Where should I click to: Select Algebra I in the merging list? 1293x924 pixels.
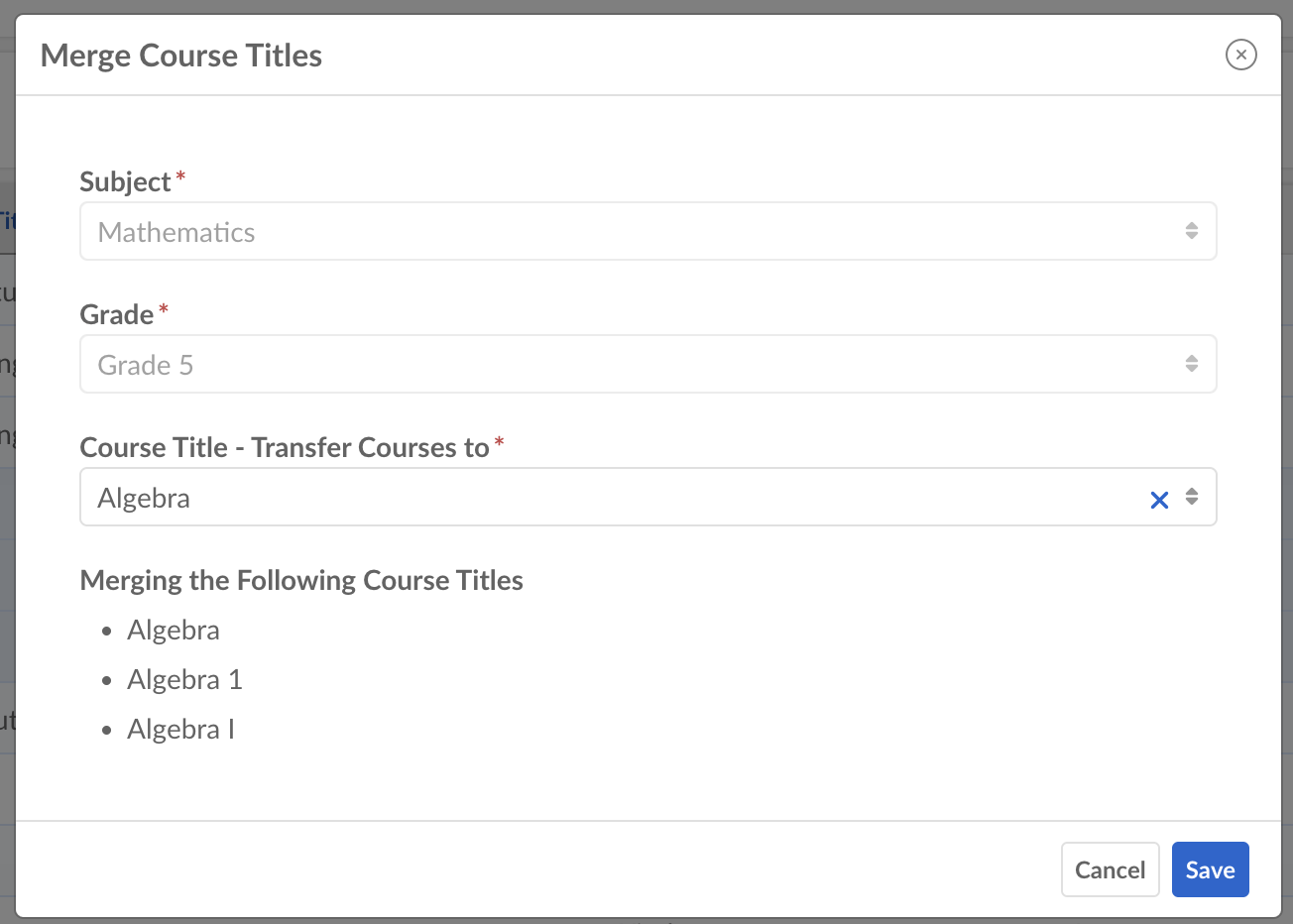(180, 730)
